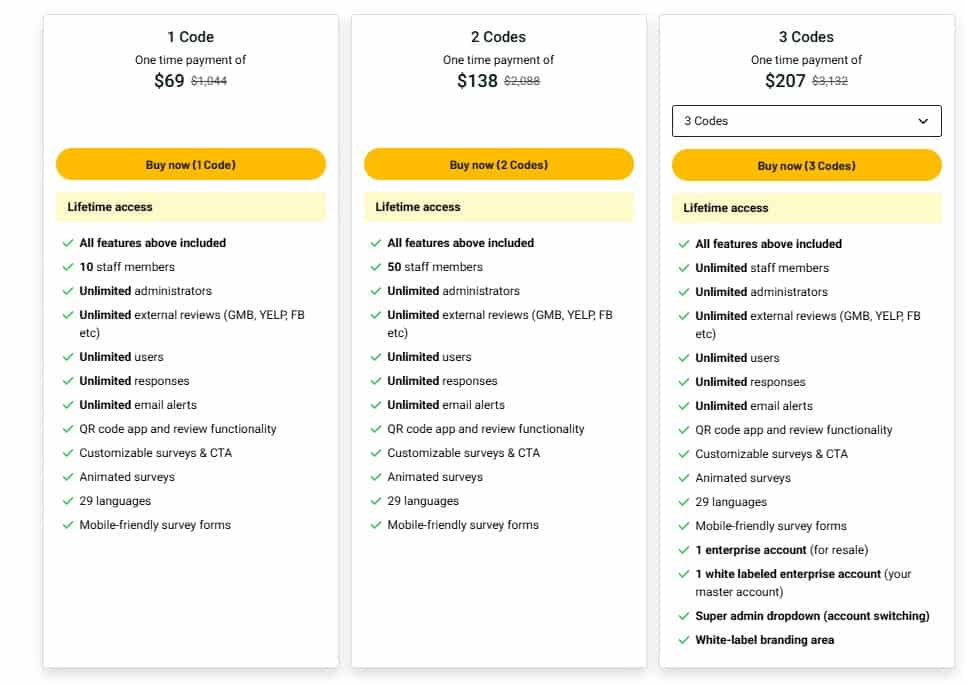The height and width of the screenshot is (684, 967).
Task: Click 'Lifetime access' banner in 1 Code plan
Action: coord(191,207)
